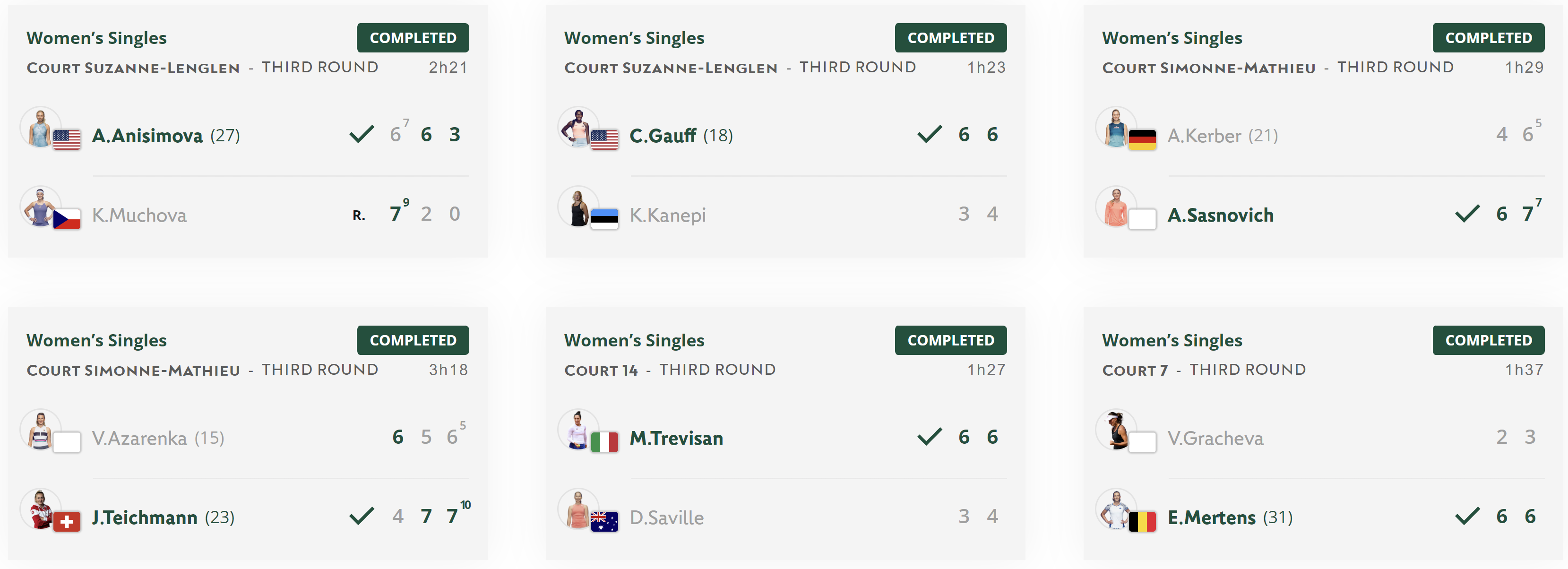Image resolution: width=1568 pixels, height=569 pixels.
Task: Click V.Azarenka's player photo
Action: tap(40, 430)
